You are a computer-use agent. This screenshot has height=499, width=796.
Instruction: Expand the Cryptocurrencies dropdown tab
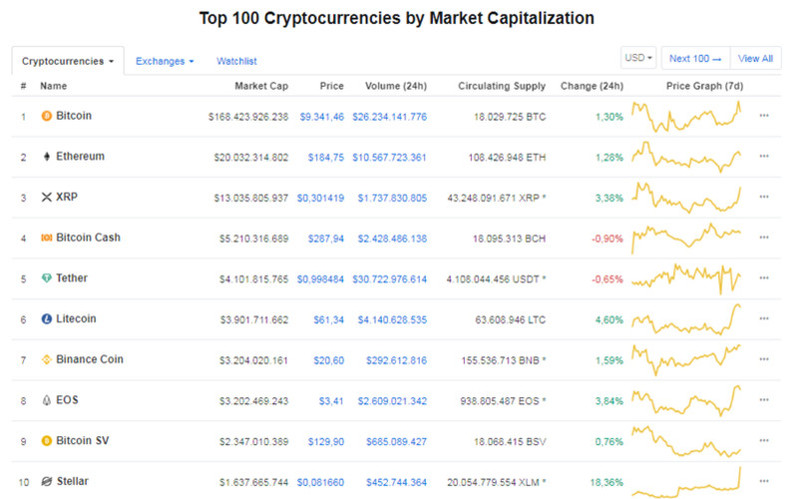(x=68, y=61)
